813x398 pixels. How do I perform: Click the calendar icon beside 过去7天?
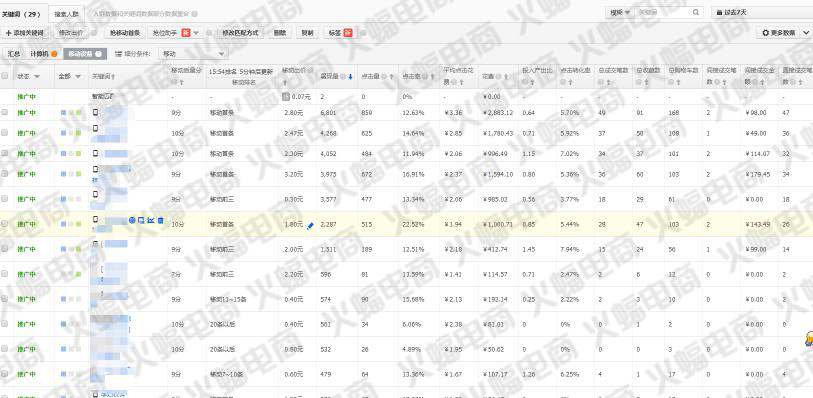point(719,12)
